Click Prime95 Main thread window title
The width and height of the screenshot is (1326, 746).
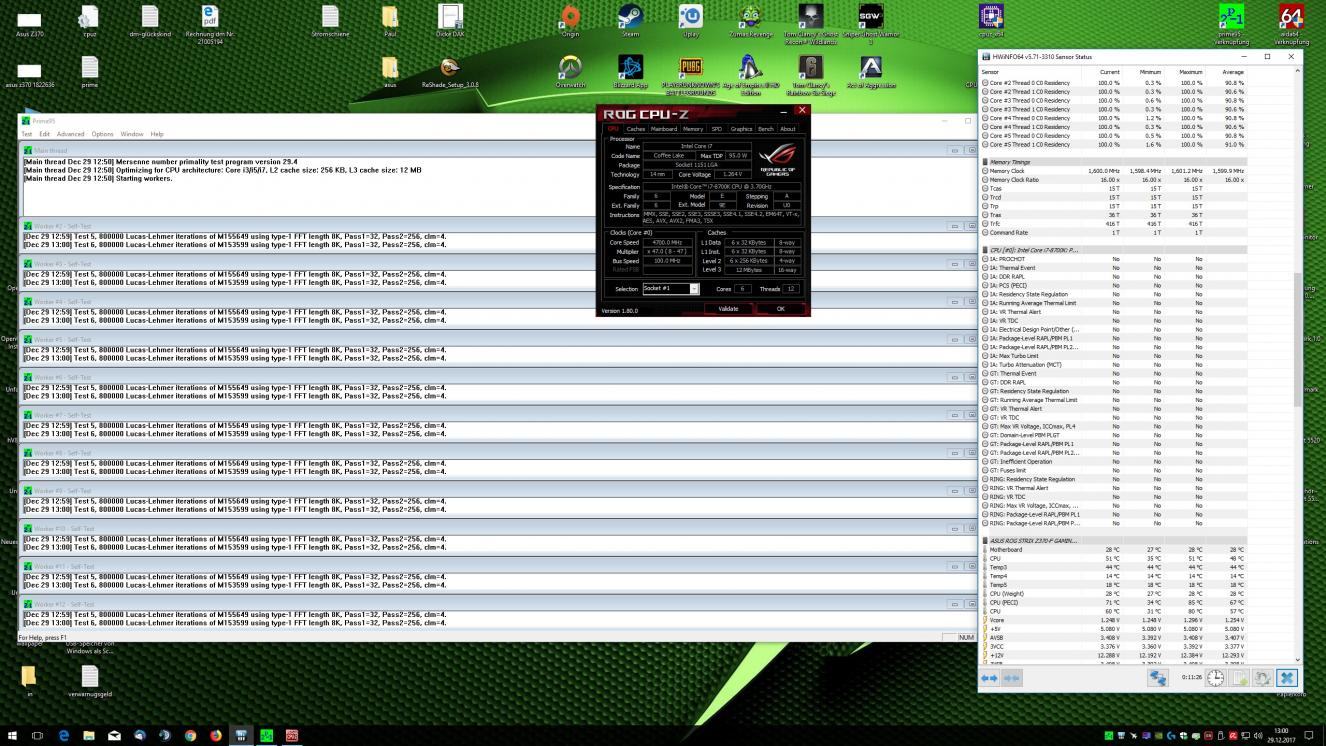click(x=51, y=150)
